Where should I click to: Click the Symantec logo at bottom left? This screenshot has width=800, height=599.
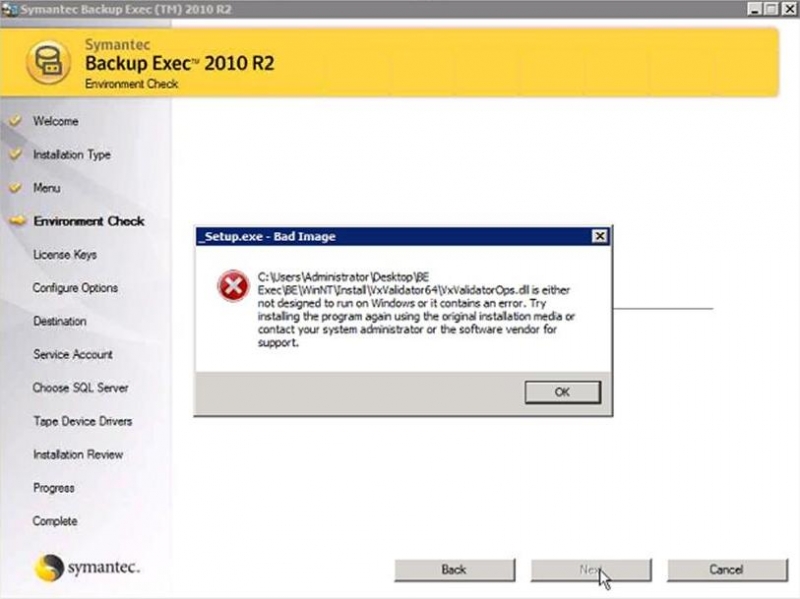[x=87, y=568]
